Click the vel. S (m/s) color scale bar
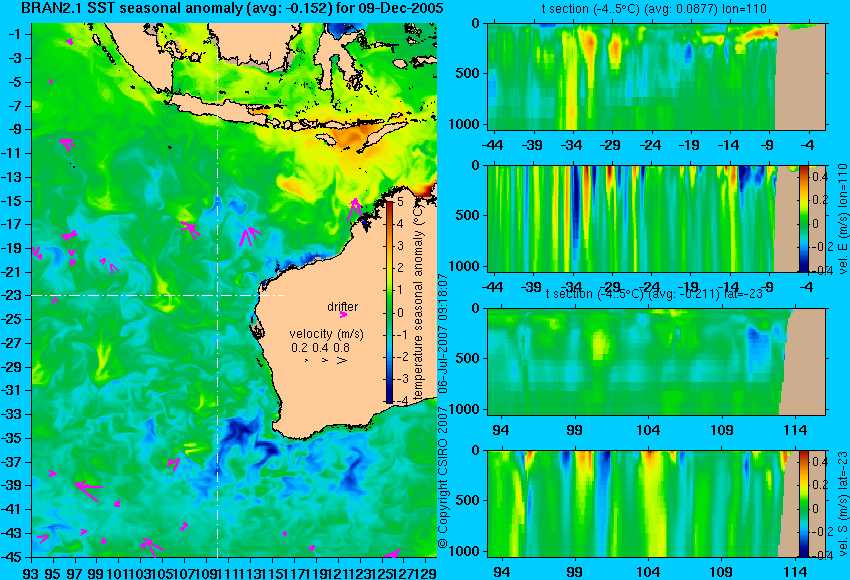The height and width of the screenshot is (580, 850). 804,504
